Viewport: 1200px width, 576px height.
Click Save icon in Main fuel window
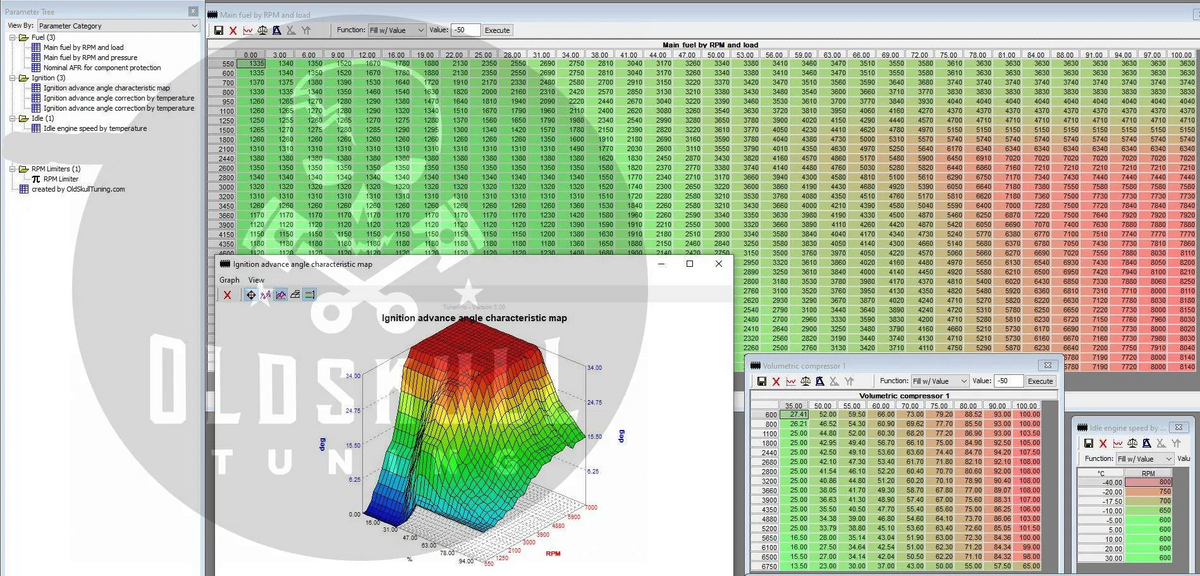click(x=218, y=31)
